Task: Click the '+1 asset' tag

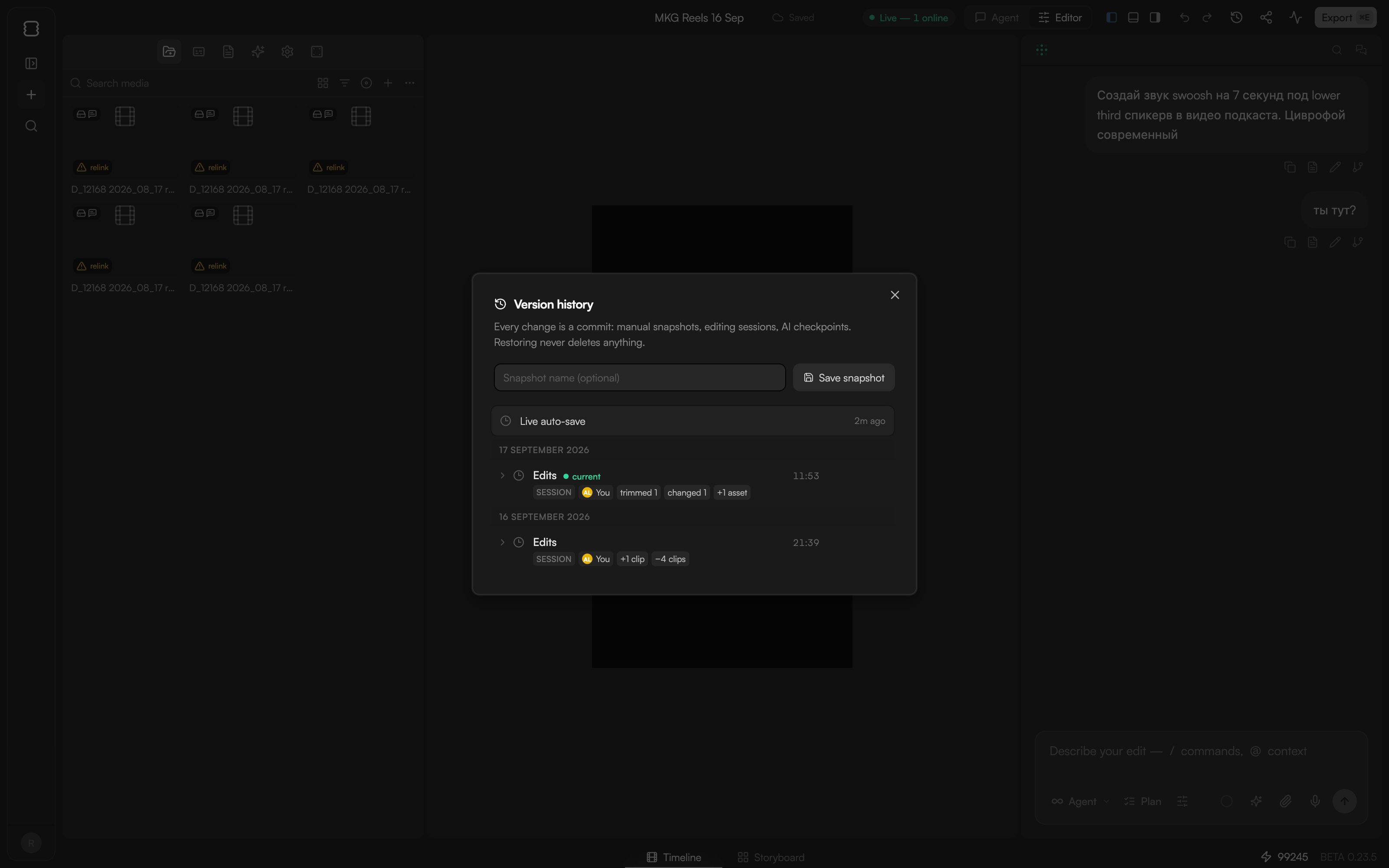Action: pyautogui.click(x=732, y=493)
